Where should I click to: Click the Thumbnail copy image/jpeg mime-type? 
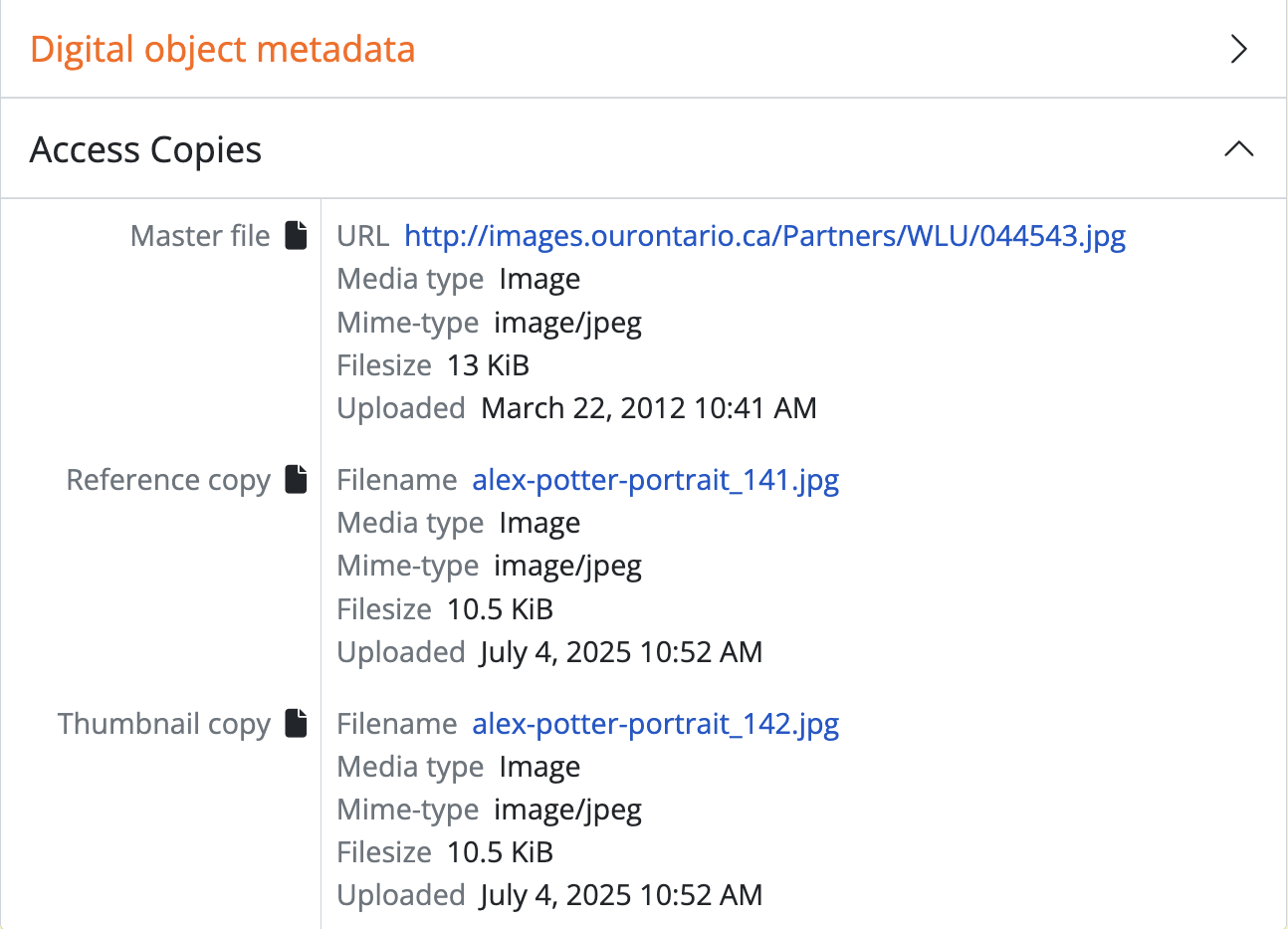tap(567, 810)
